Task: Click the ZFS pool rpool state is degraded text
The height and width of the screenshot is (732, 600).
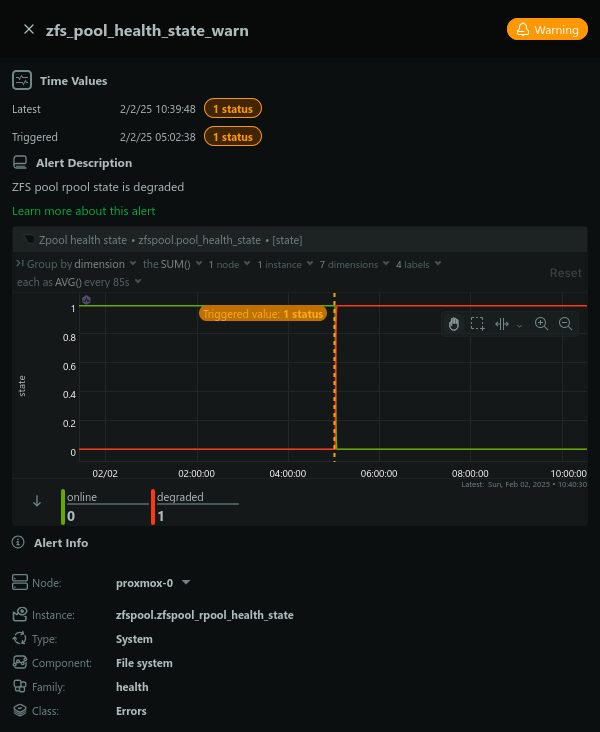Action: tap(98, 187)
